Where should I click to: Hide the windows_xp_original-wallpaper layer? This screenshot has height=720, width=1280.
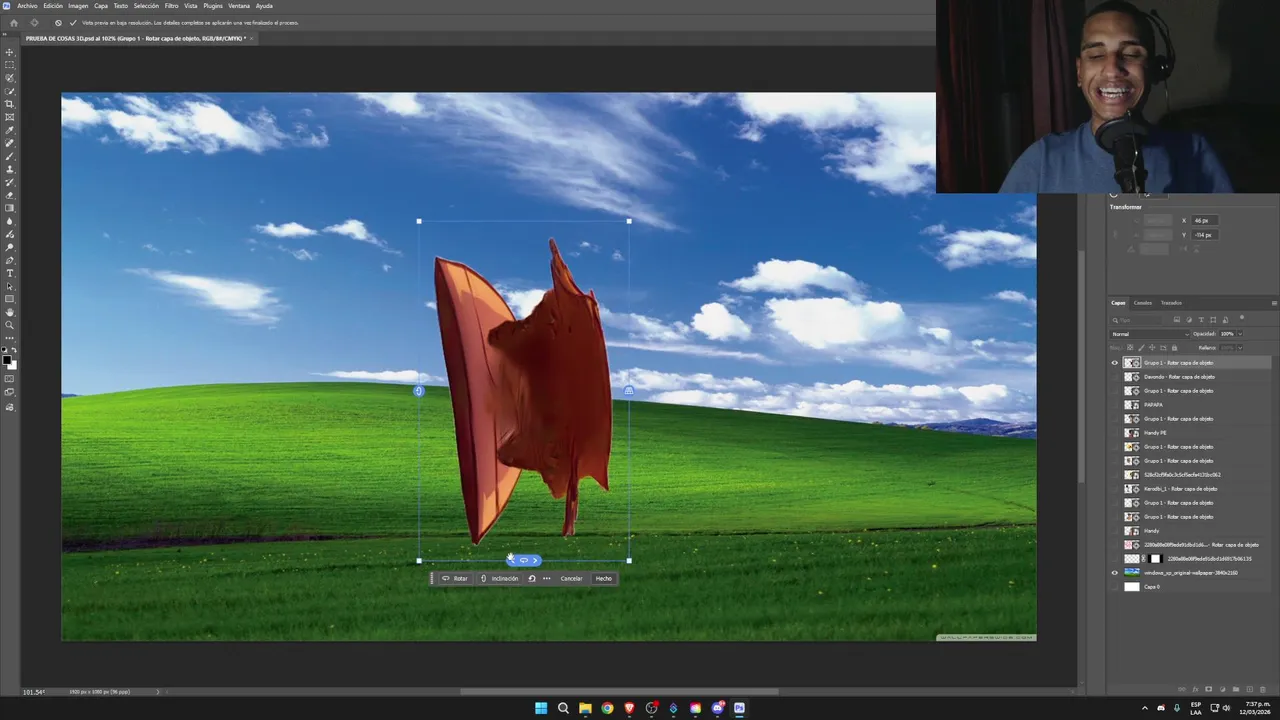(1115, 573)
